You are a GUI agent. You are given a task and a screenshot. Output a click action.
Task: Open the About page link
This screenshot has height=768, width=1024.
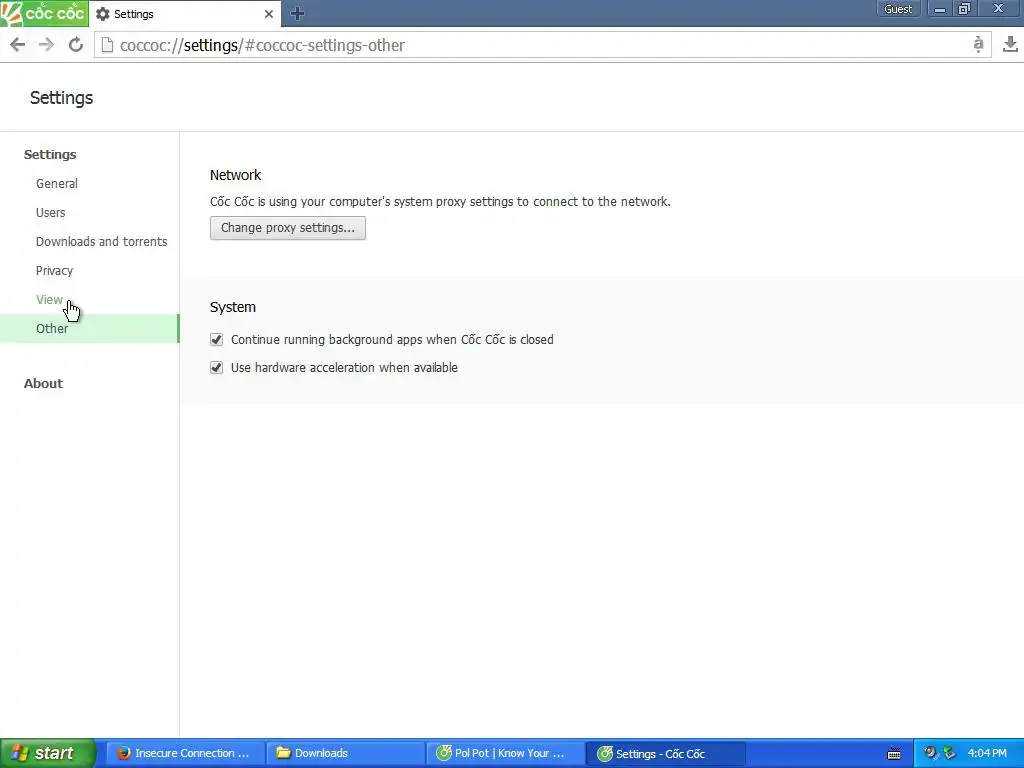point(43,383)
